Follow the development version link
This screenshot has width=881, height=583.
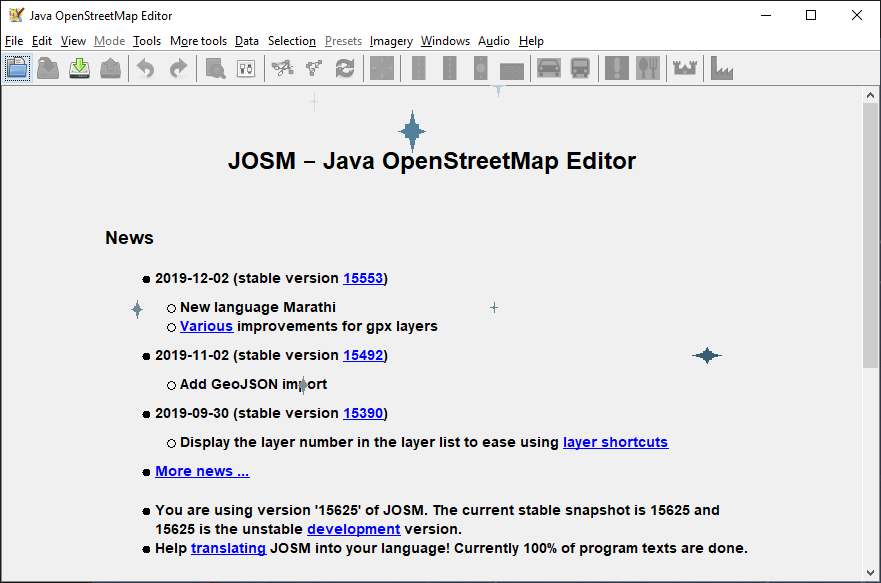[x=353, y=529]
